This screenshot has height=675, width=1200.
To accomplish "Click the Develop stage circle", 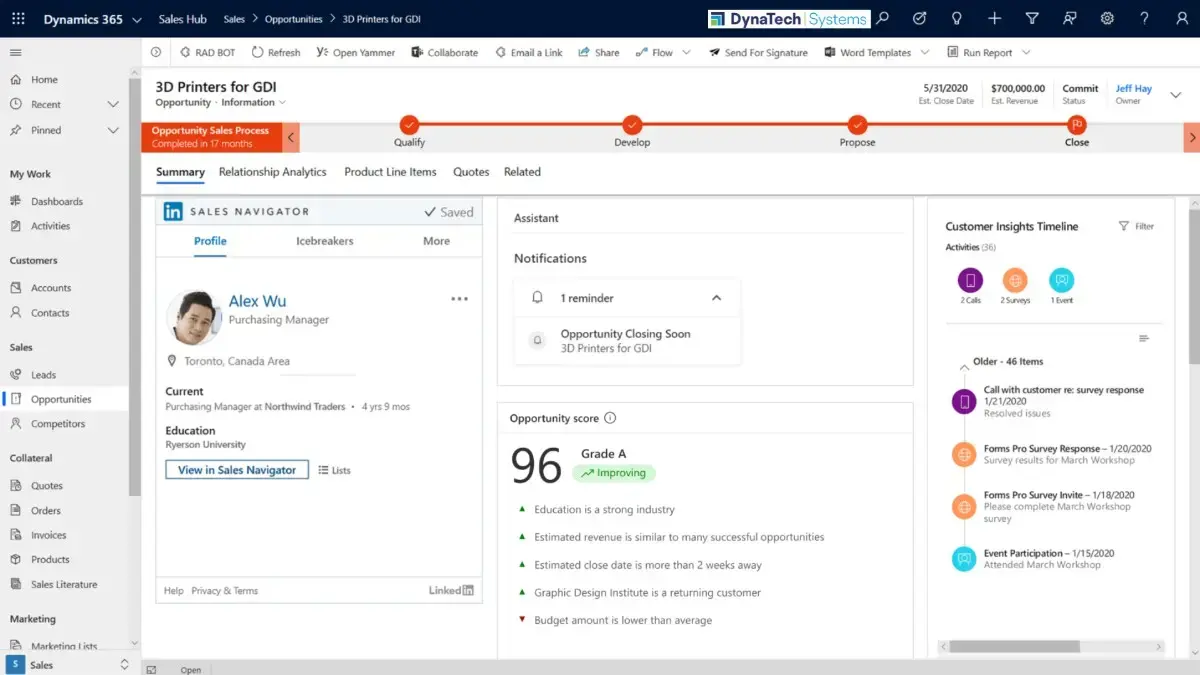I will coord(632,124).
